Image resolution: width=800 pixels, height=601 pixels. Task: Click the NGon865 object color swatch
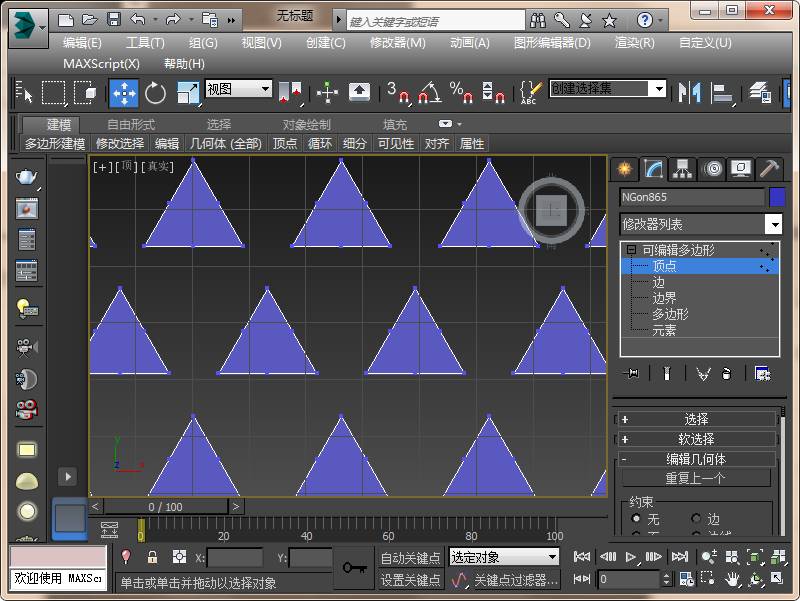[777, 197]
